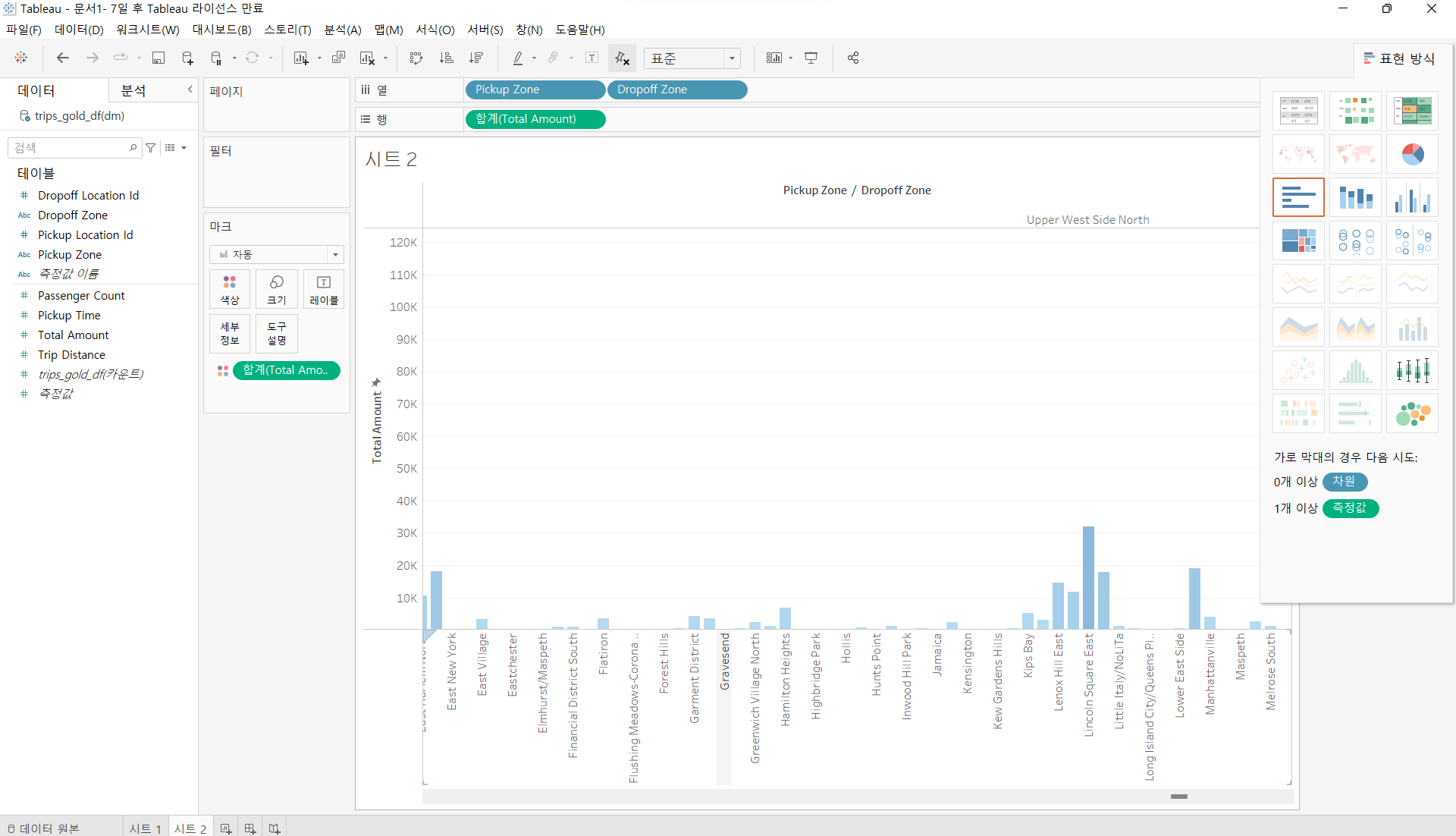Open presentation mode icon

pyautogui.click(x=811, y=58)
